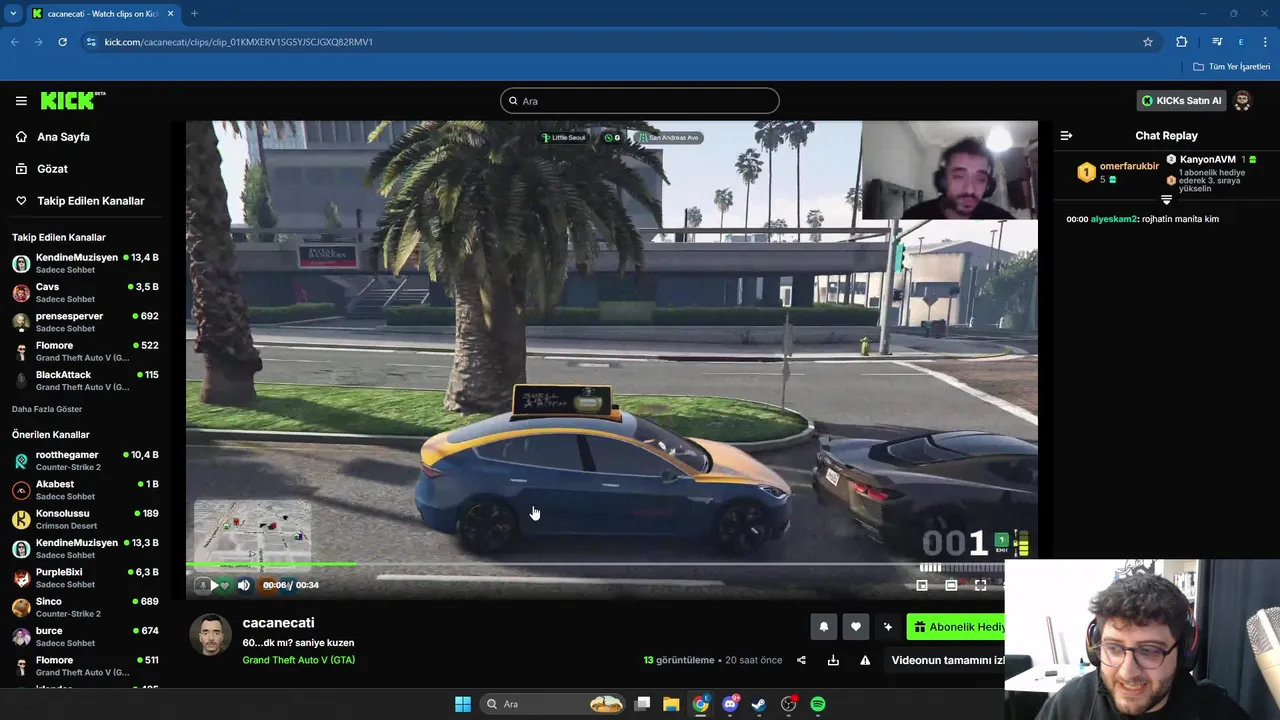Click Windows taskbar Ara search box

pyautogui.click(x=553, y=704)
